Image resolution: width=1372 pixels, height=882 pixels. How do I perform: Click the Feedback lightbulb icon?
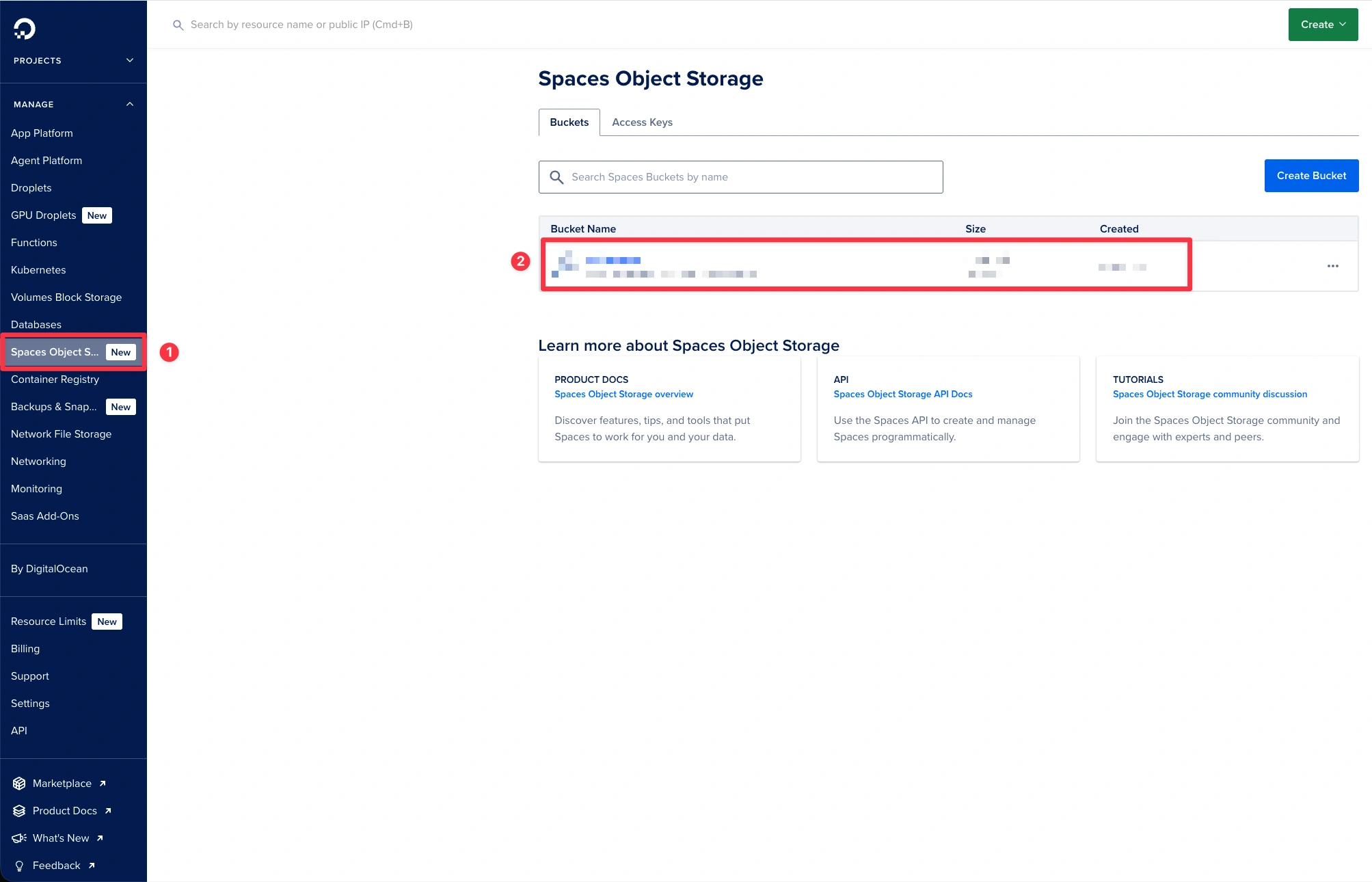pyautogui.click(x=18, y=865)
